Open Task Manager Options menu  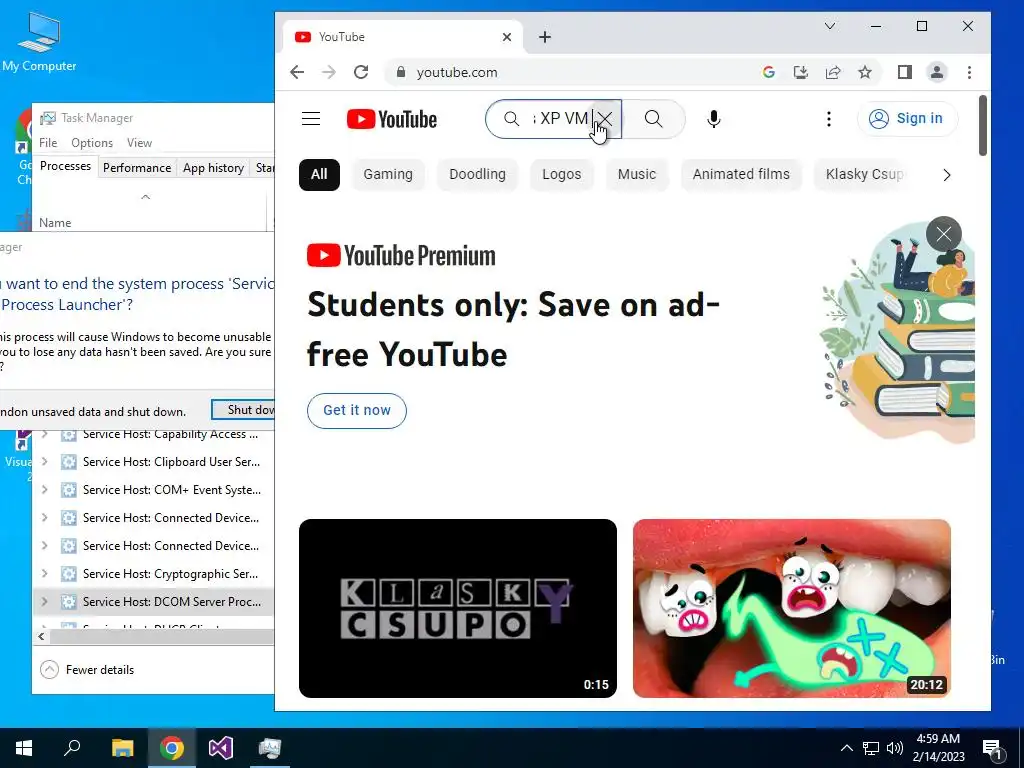[x=92, y=142]
